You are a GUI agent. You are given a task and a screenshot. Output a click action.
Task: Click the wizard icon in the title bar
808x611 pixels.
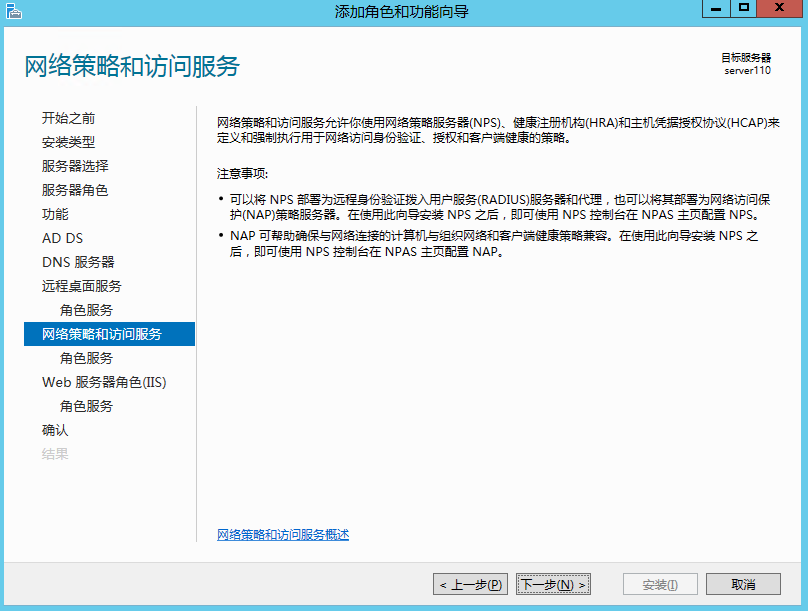point(13,11)
